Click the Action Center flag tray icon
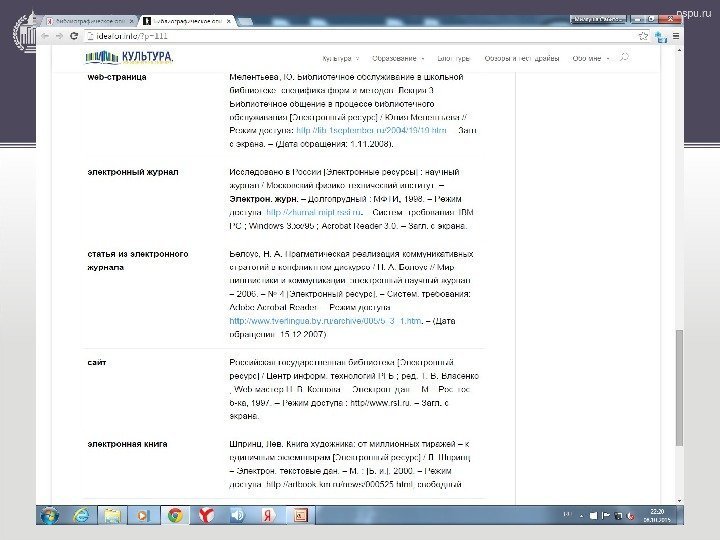This screenshot has width=720, height=540. pyautogui.click(x=606, y=516)
